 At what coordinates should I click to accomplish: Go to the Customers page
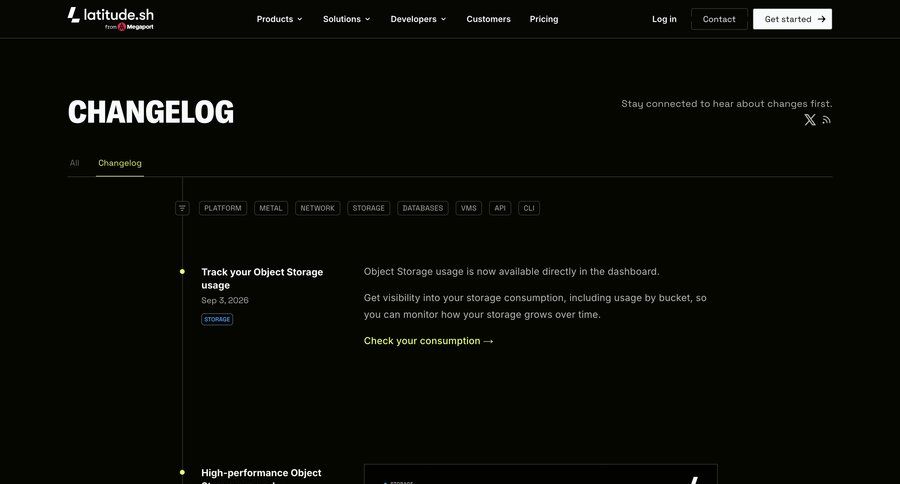488,19
